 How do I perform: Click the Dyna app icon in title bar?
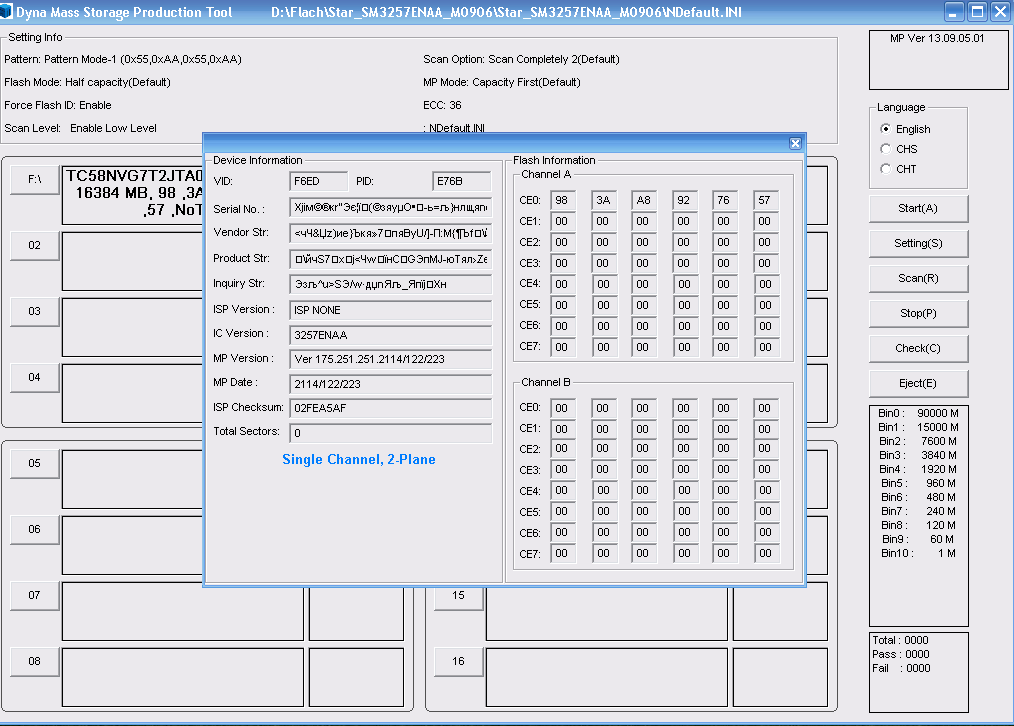click(8, 12)
